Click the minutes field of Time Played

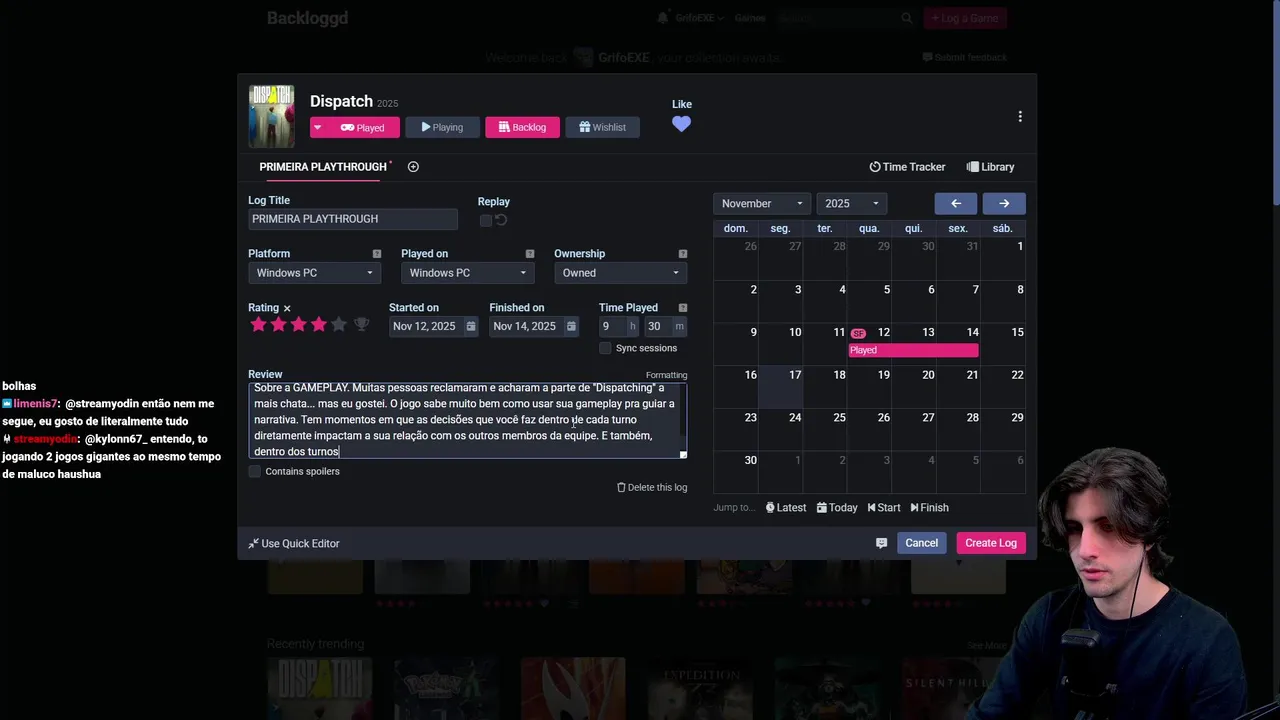(x=657, y=326)
